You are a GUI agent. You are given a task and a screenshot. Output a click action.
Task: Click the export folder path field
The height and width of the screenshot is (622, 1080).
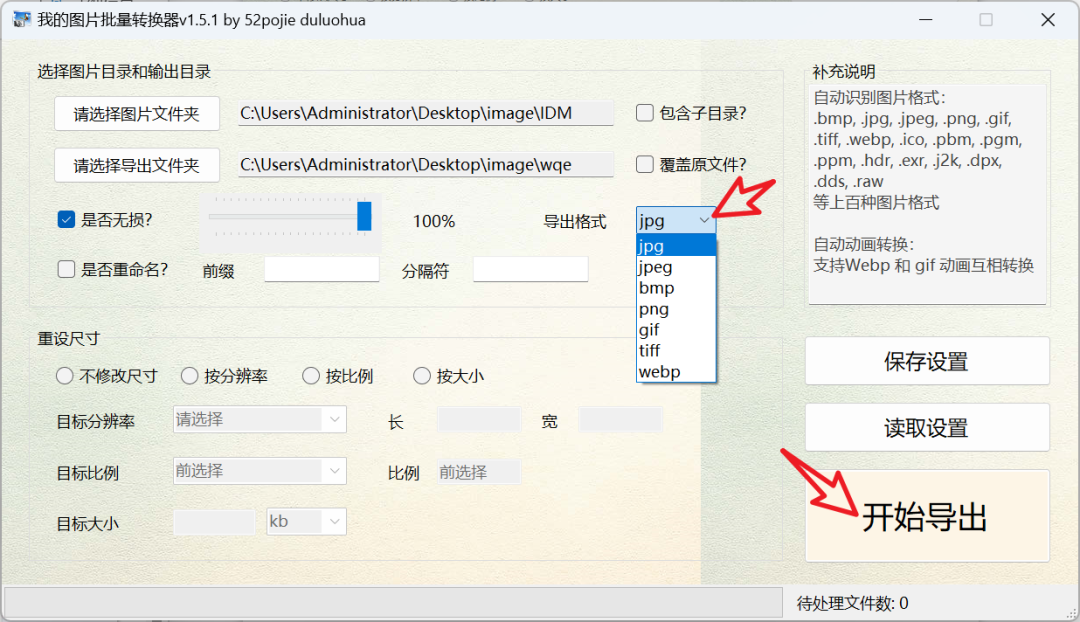[426, 165]
